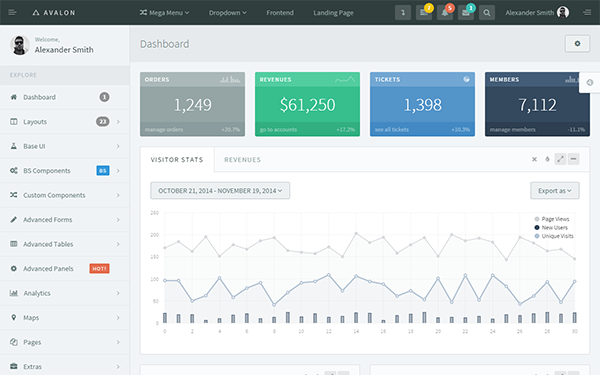Click the Base UI flask icon
This screenshot has width=600, height=375.
(x=14, y=146)
